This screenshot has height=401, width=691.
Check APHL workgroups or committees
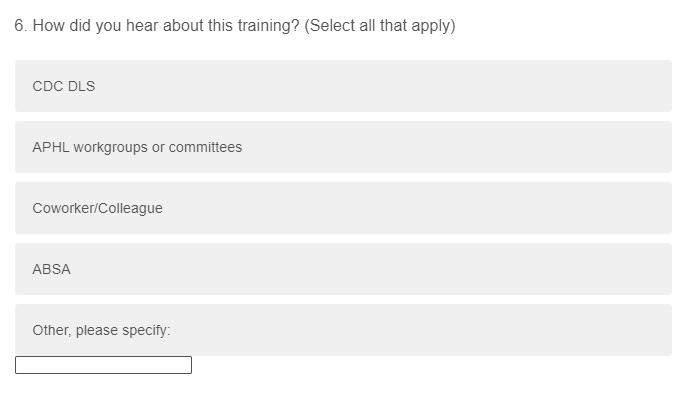coord(343,147)
